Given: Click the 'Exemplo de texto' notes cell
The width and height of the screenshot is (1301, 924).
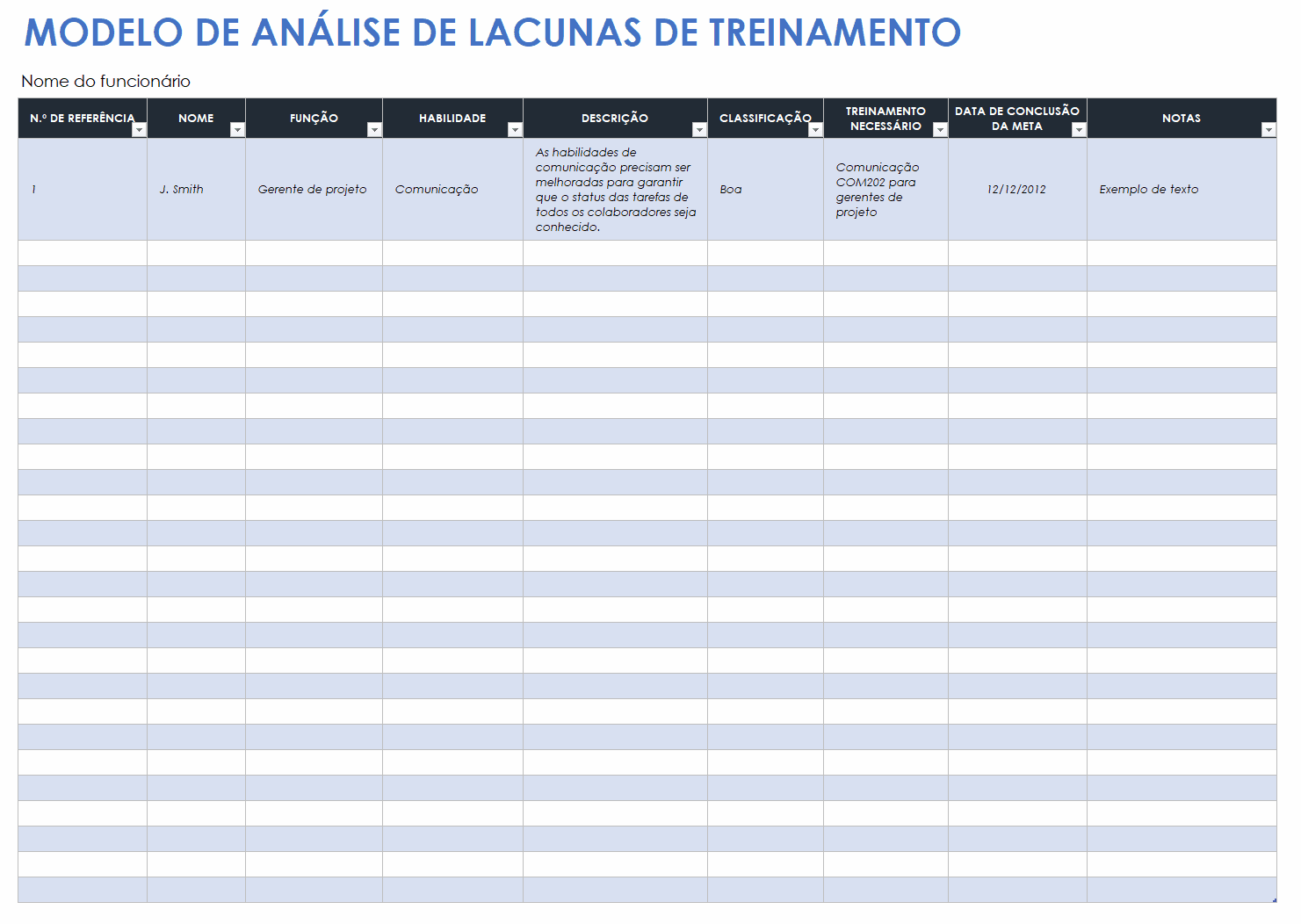Looking at the screenshot, I should coord(1182,189).
